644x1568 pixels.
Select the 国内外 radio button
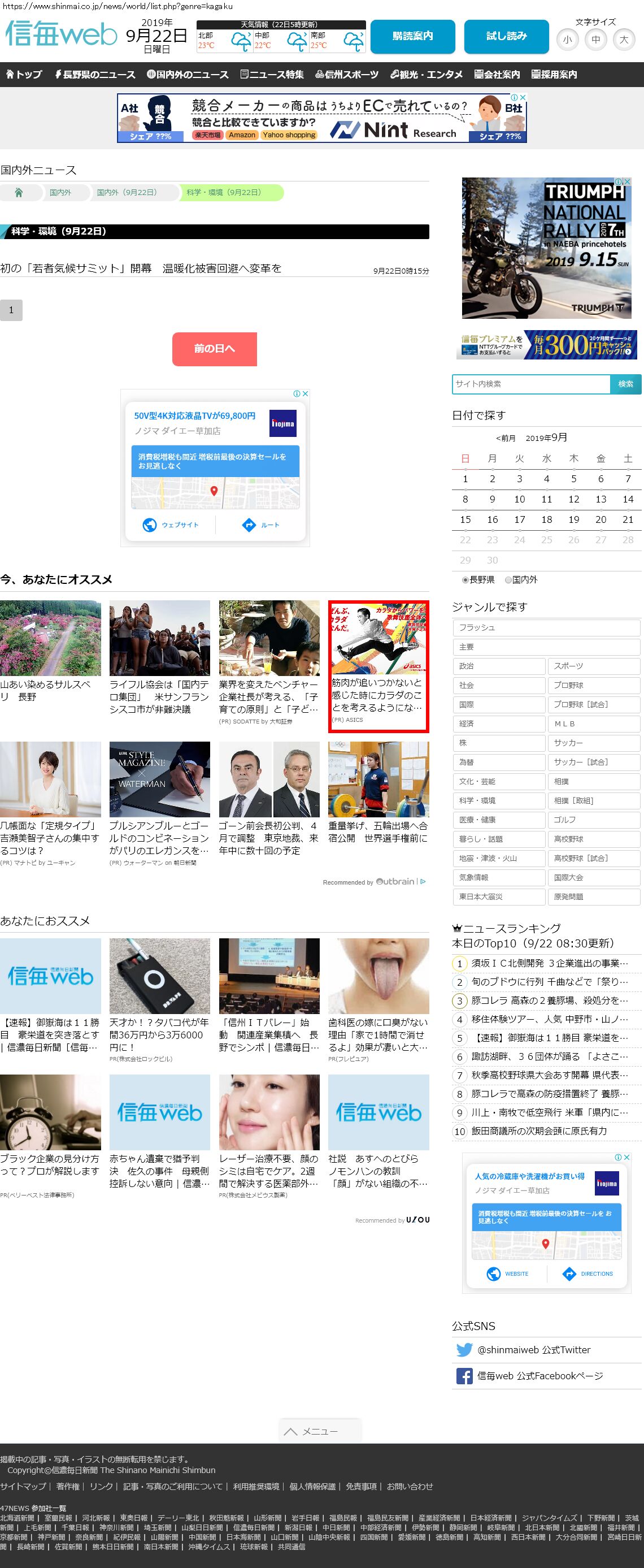coord(508,580)
